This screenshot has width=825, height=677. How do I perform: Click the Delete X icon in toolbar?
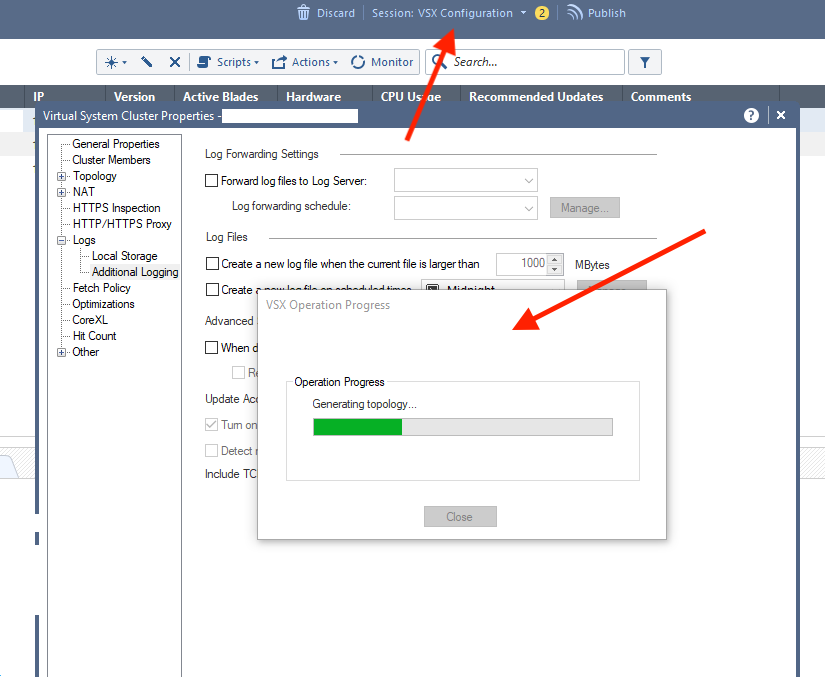175,62
